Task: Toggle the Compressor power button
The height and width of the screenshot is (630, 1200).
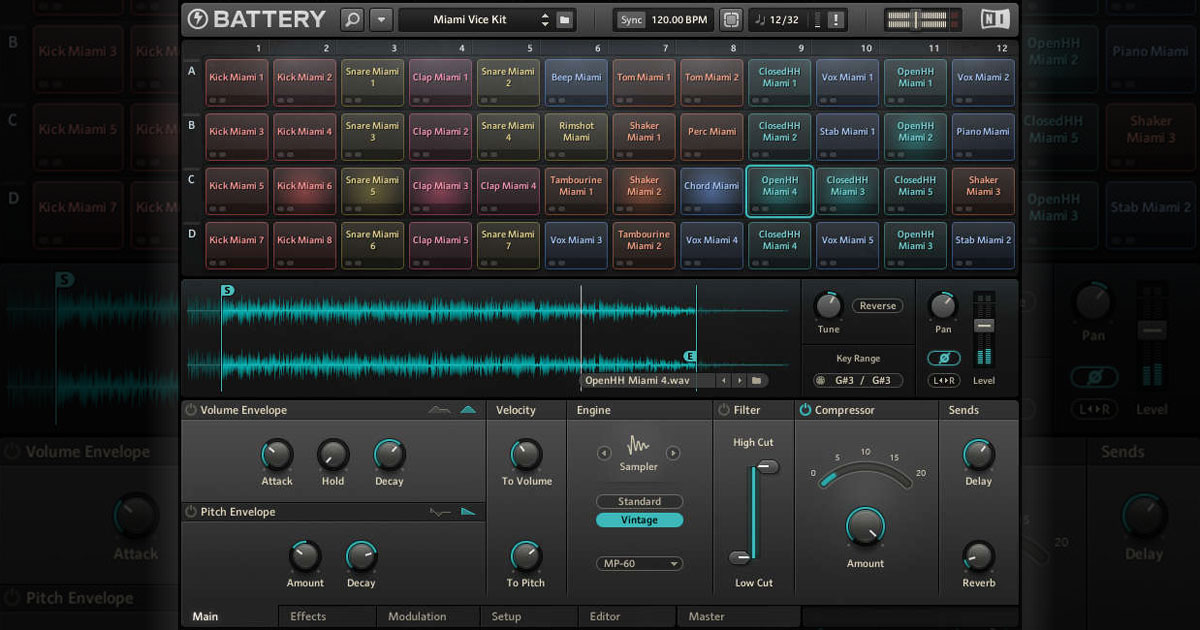Action: point(804,410)
